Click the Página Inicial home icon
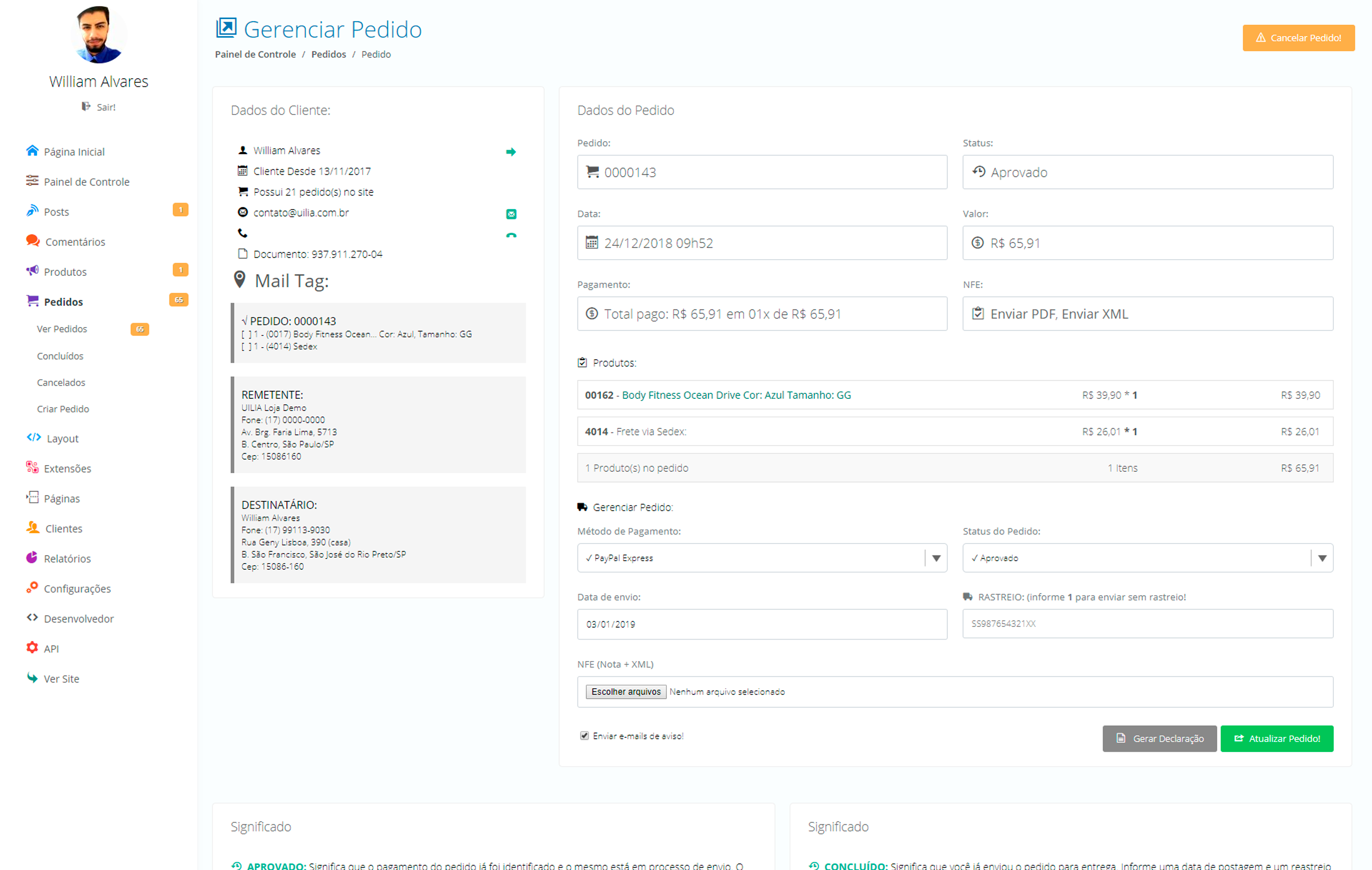 [32, 151]
